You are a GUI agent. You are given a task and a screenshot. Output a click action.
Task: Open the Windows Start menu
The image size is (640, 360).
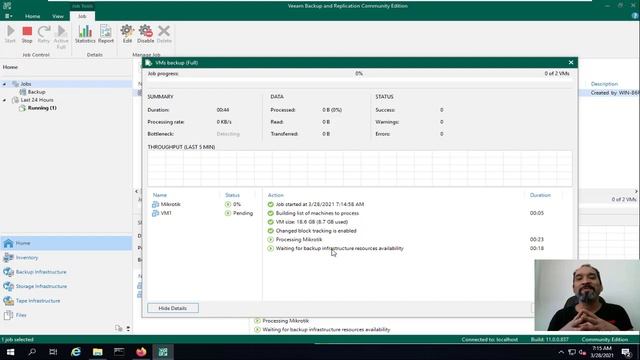click(x=10, y=352)
